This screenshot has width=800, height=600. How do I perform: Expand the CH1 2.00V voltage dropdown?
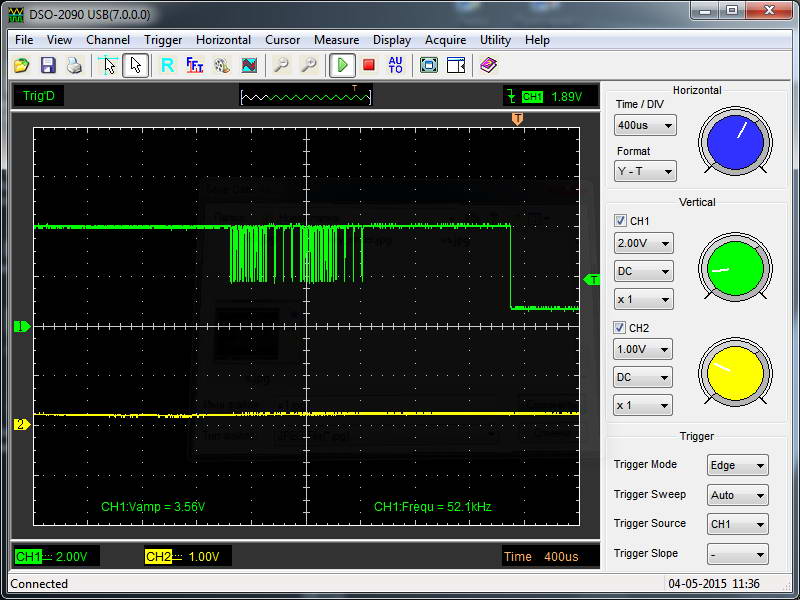pos(643,243)
